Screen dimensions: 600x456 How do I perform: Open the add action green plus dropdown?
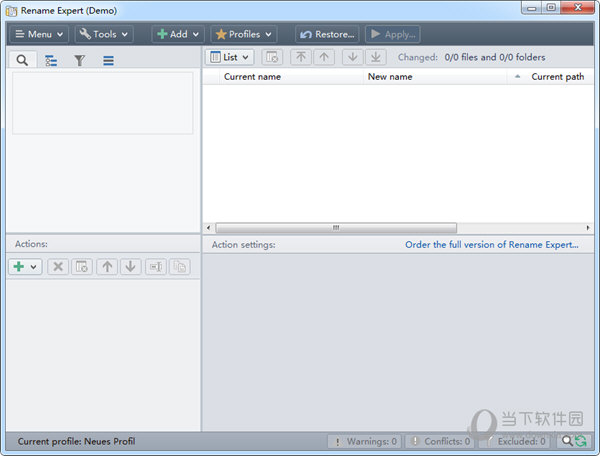pyautogui.click(x=25, y=267)
